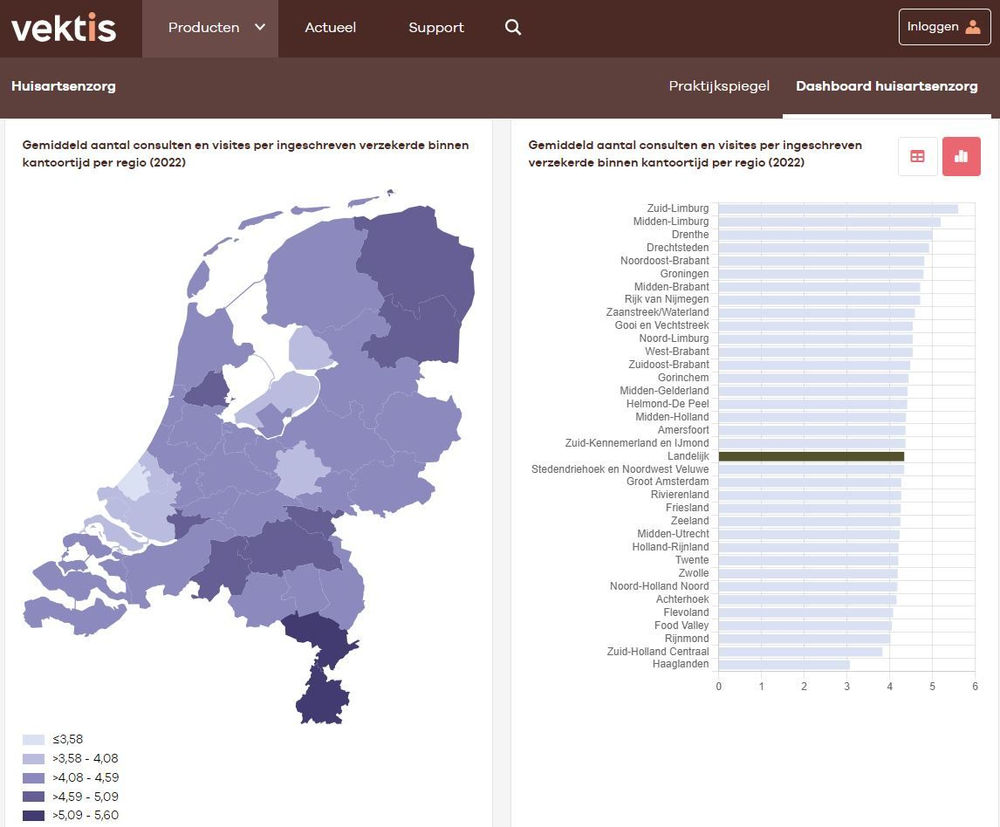Select the Dashboard huisartsenzorg tab
The width and height of the screenshot is (1000, 827).
pos(885,87)
